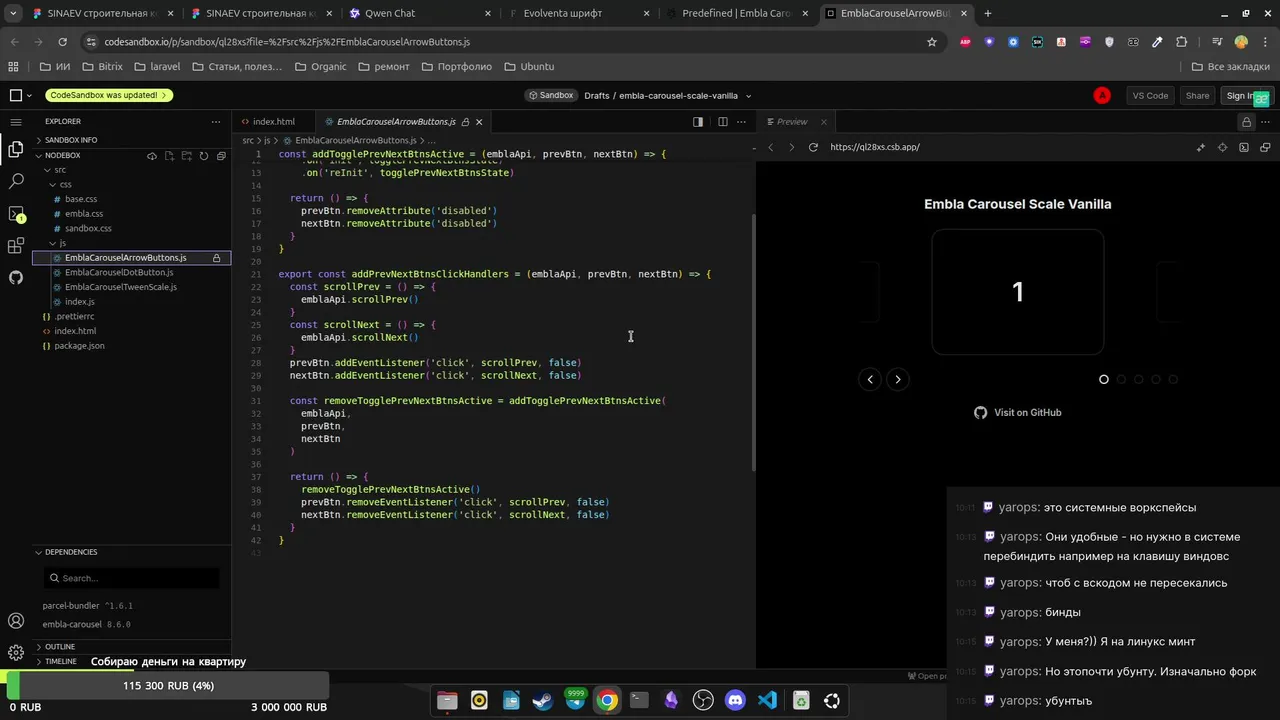The height and width of the screenshot is (720, 1280).
Task: Select the third carousel dot
Action: (x=1138, y=379)
